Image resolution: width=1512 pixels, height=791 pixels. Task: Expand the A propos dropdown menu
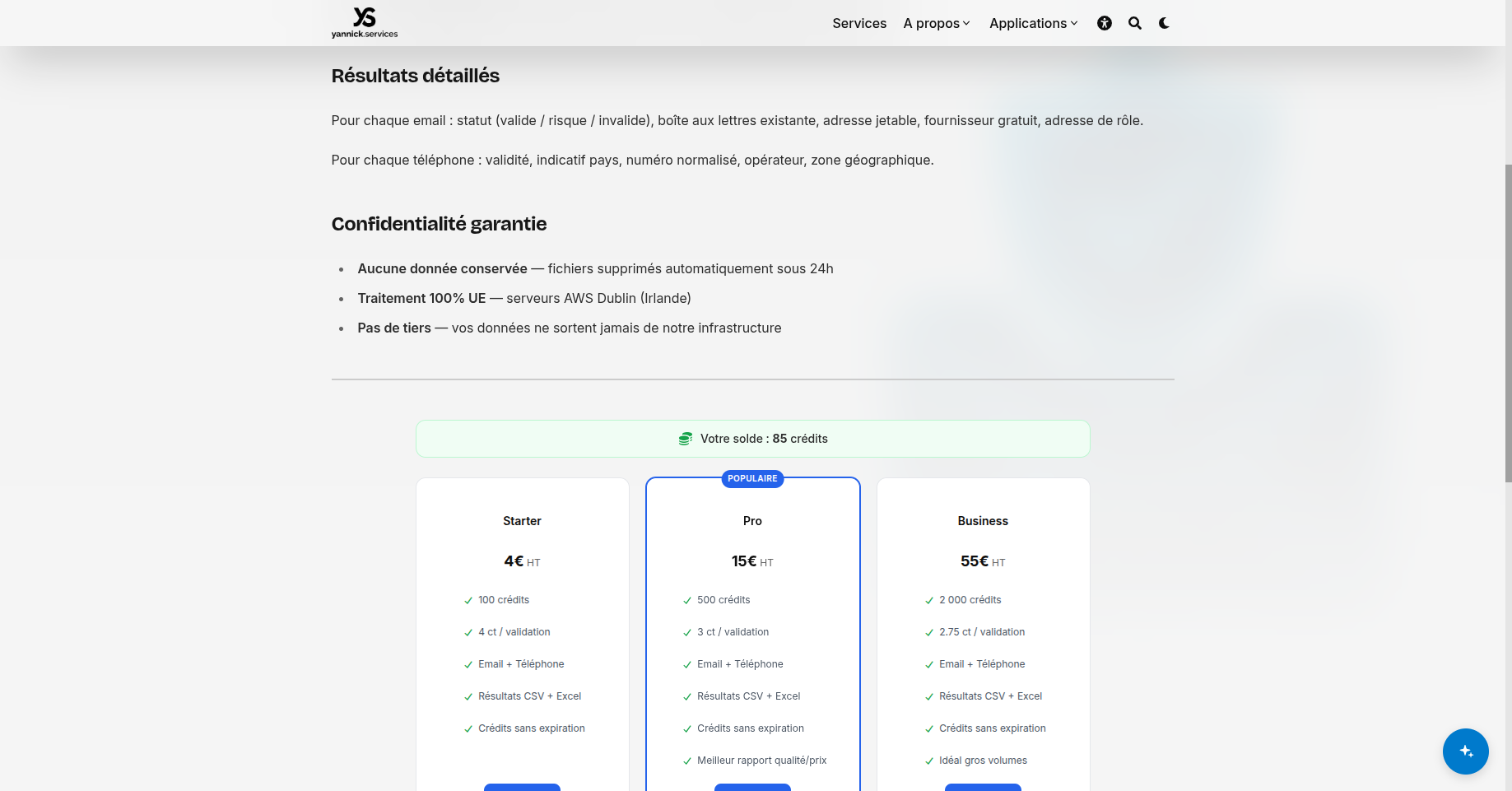click(937, 23)
